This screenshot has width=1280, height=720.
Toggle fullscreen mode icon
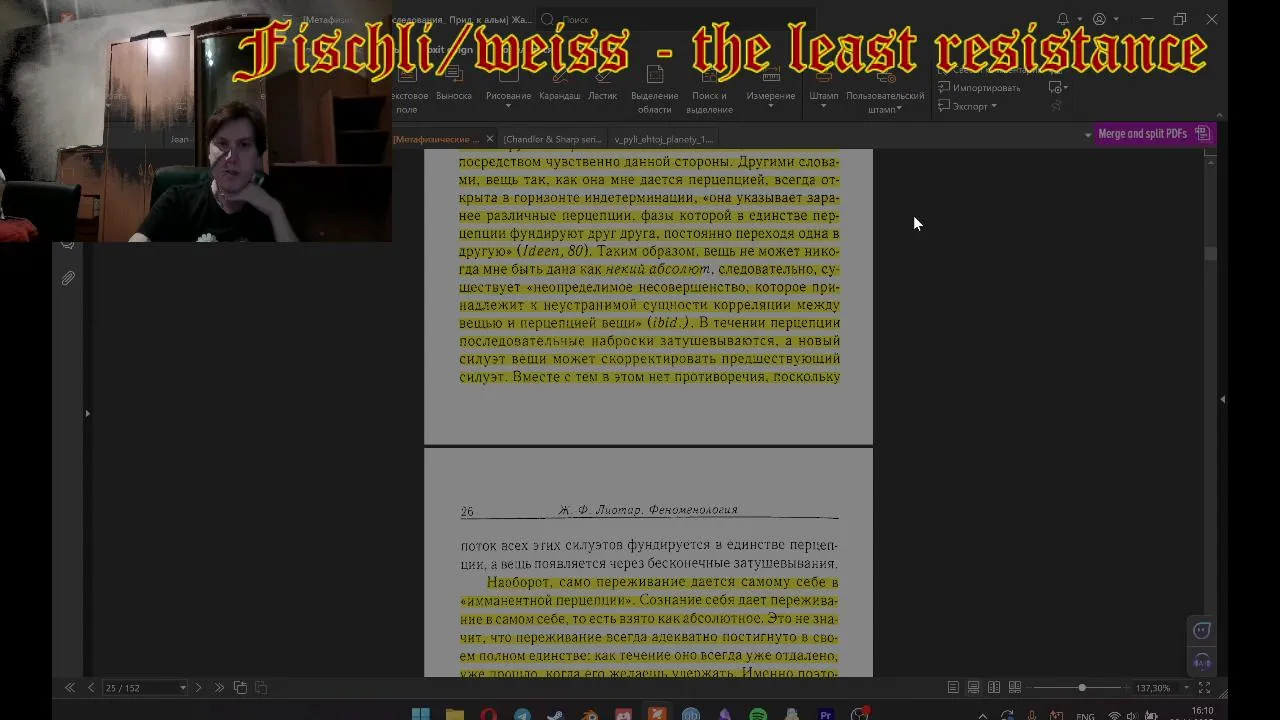pyautogui.click(x=1204, y=688)
